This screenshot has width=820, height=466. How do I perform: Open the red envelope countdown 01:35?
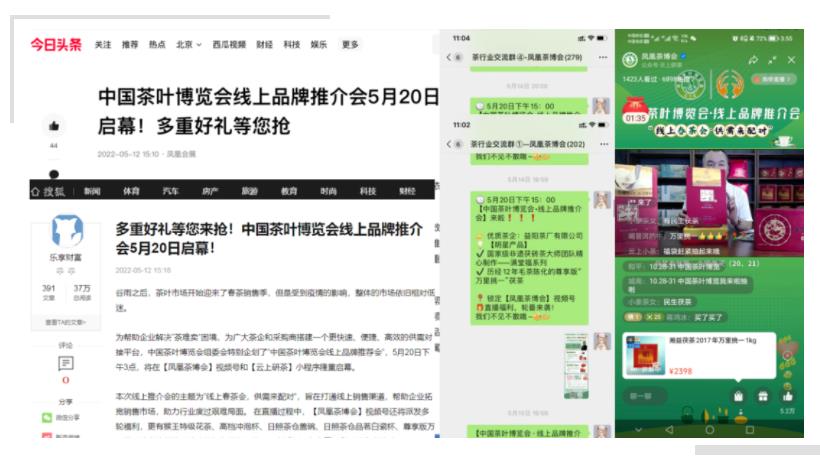click(634, 111)
